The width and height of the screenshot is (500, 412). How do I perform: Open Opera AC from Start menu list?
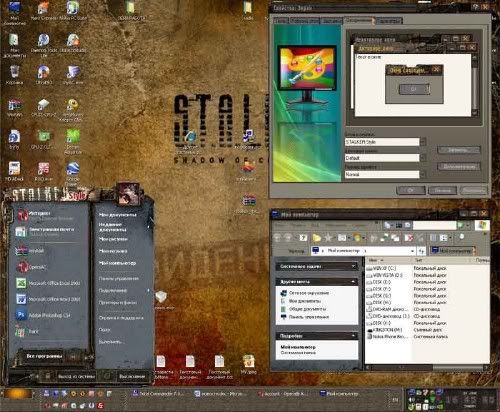tap(32, 267)
